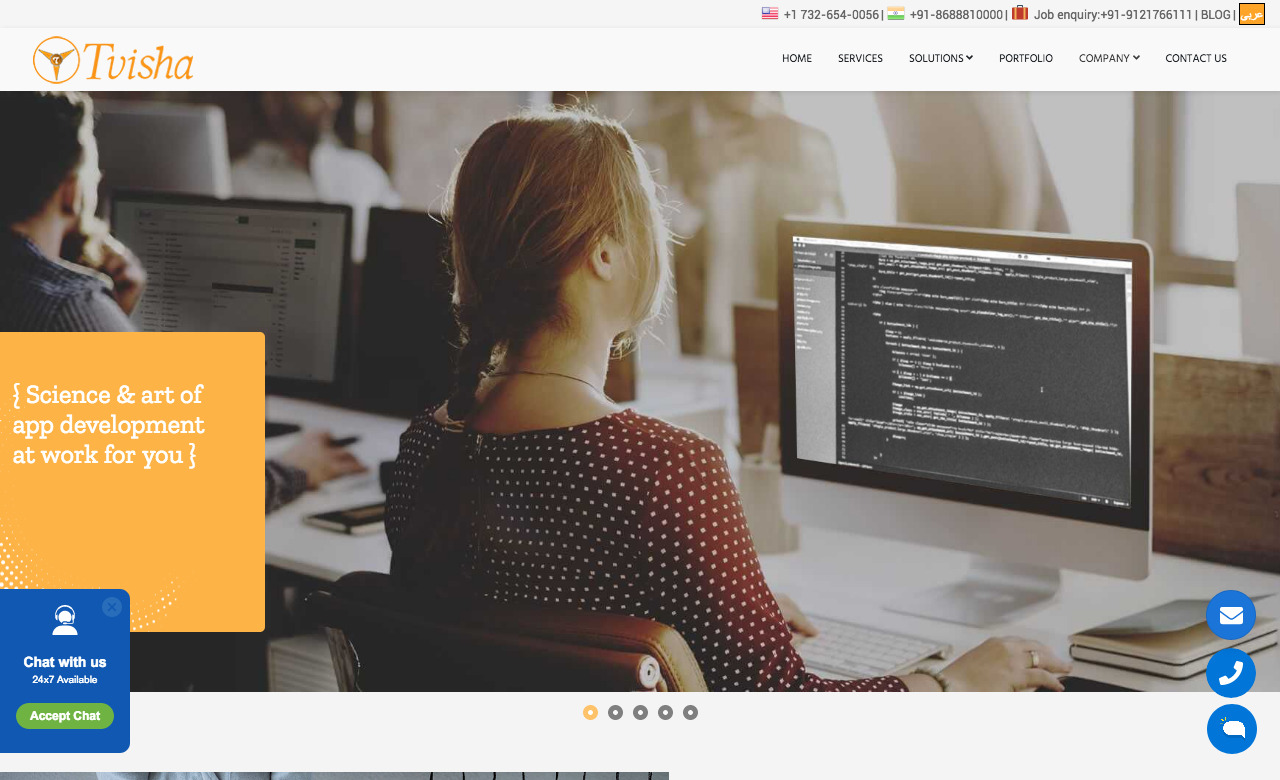1280x780 pixels.
Task: Click the US flag icon
Action: [769, 13]
